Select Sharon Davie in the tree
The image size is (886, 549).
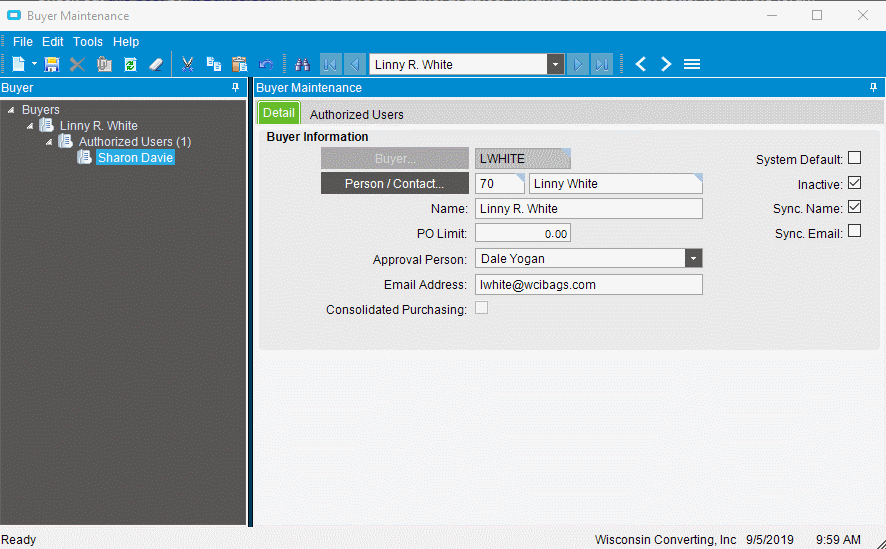tap(135, 158)
